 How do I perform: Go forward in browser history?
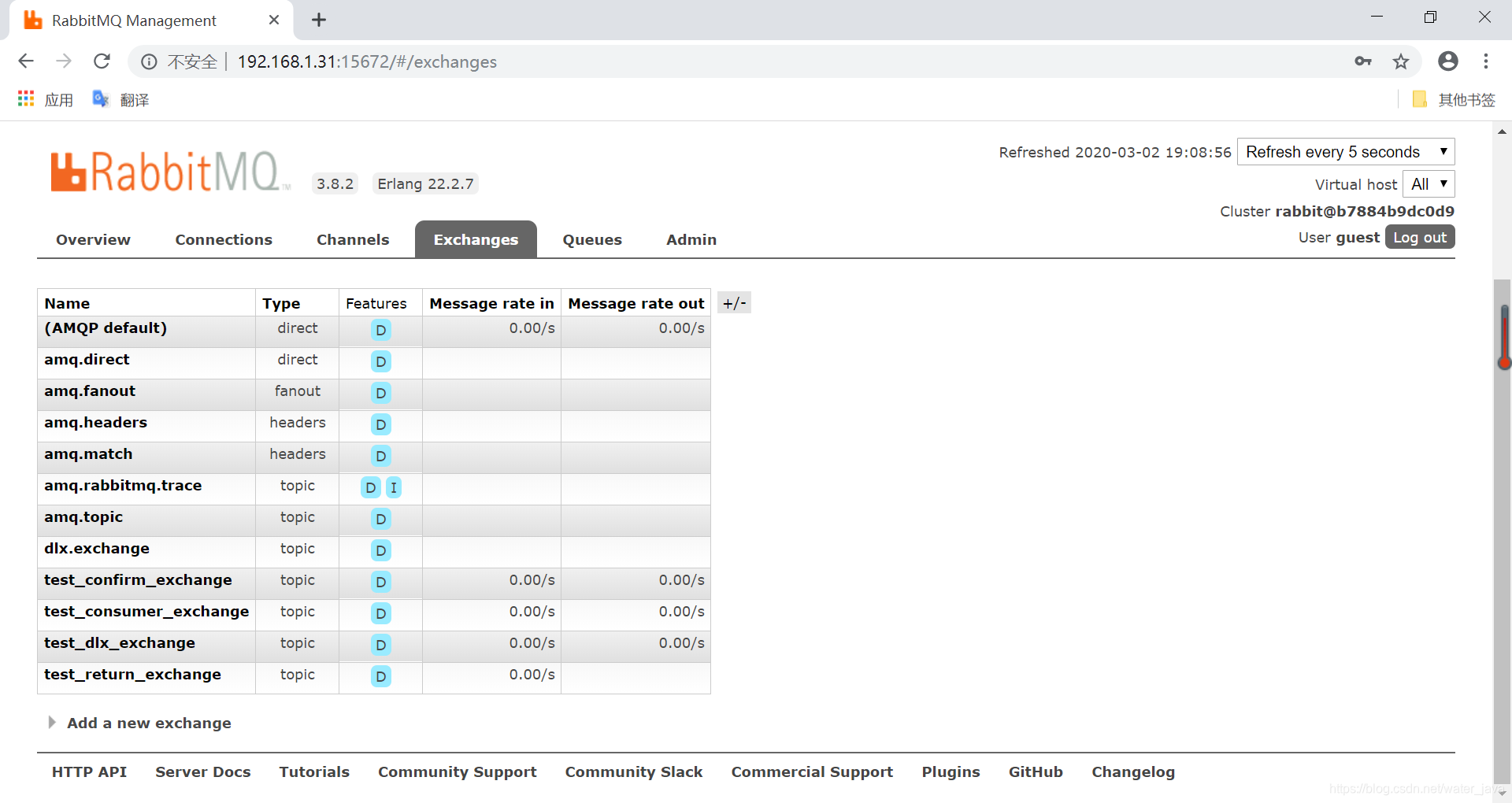(64, 61)
